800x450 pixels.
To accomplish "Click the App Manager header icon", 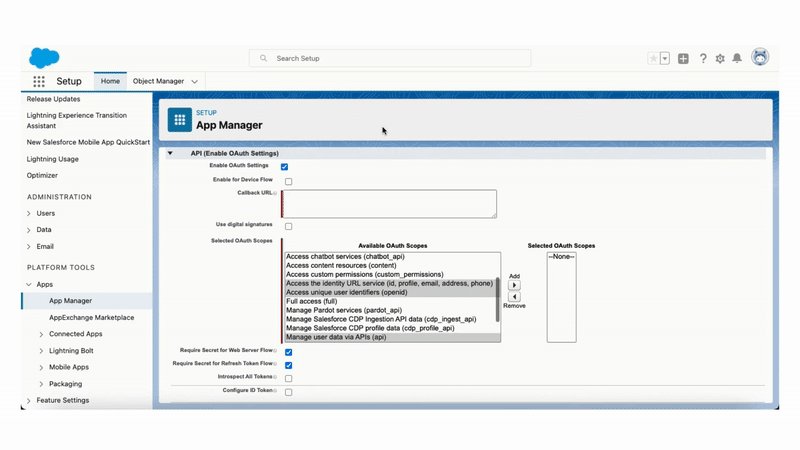I will [180, 120].
